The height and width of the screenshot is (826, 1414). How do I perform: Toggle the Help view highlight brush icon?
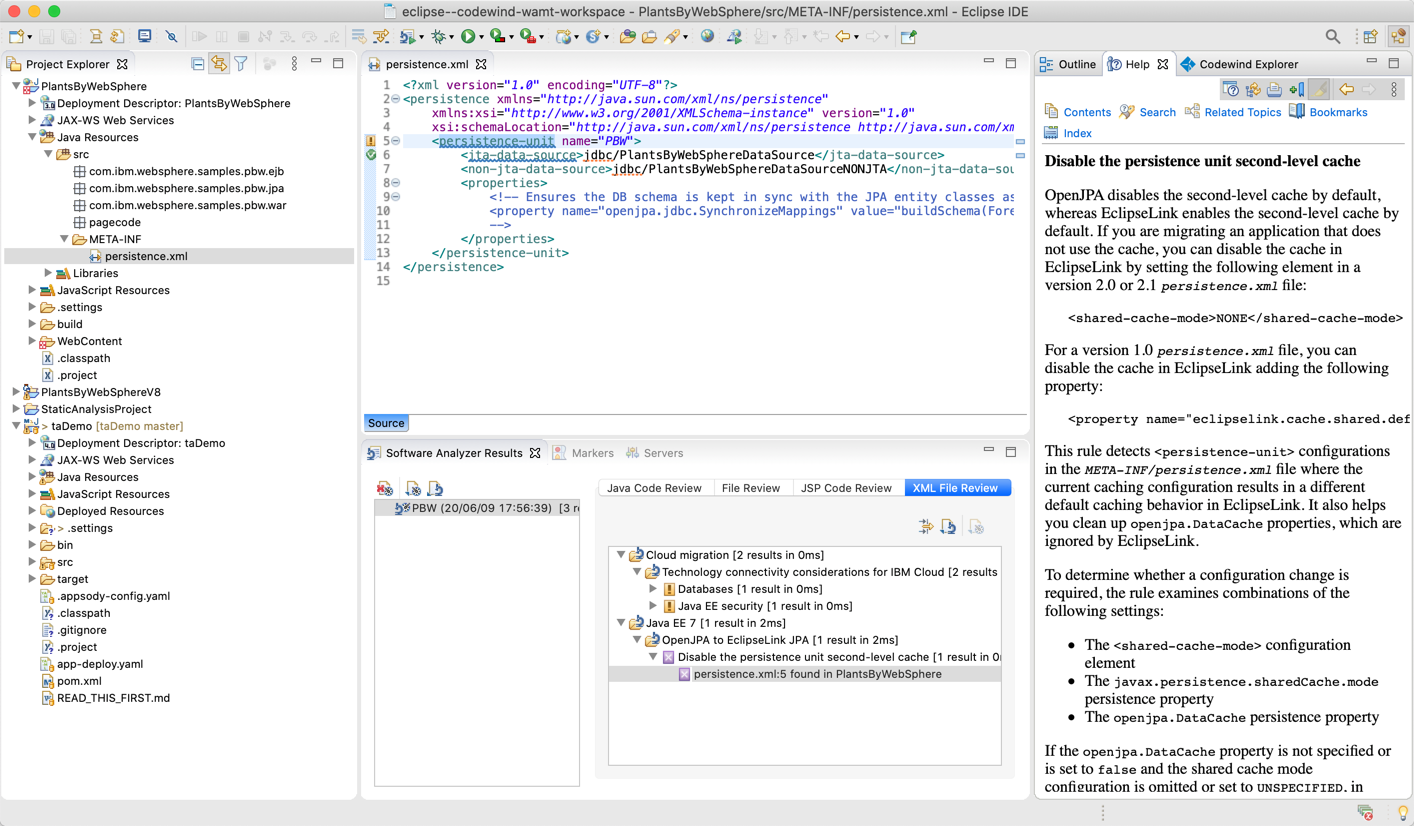1319,90
